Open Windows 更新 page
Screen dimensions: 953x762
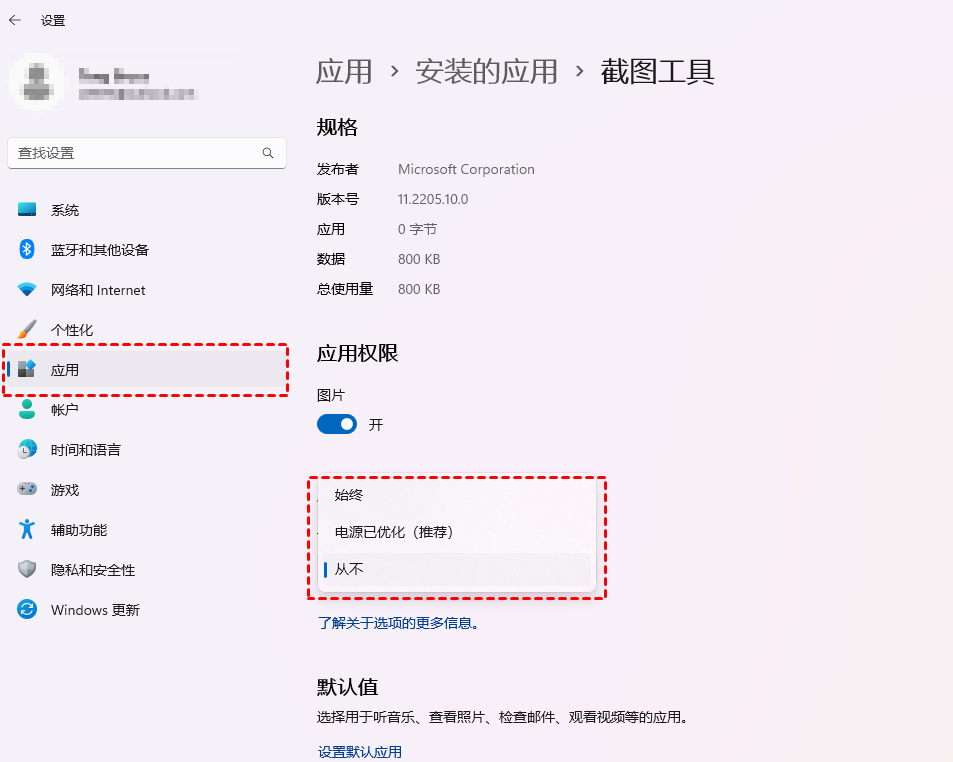[x=146, y=609]
